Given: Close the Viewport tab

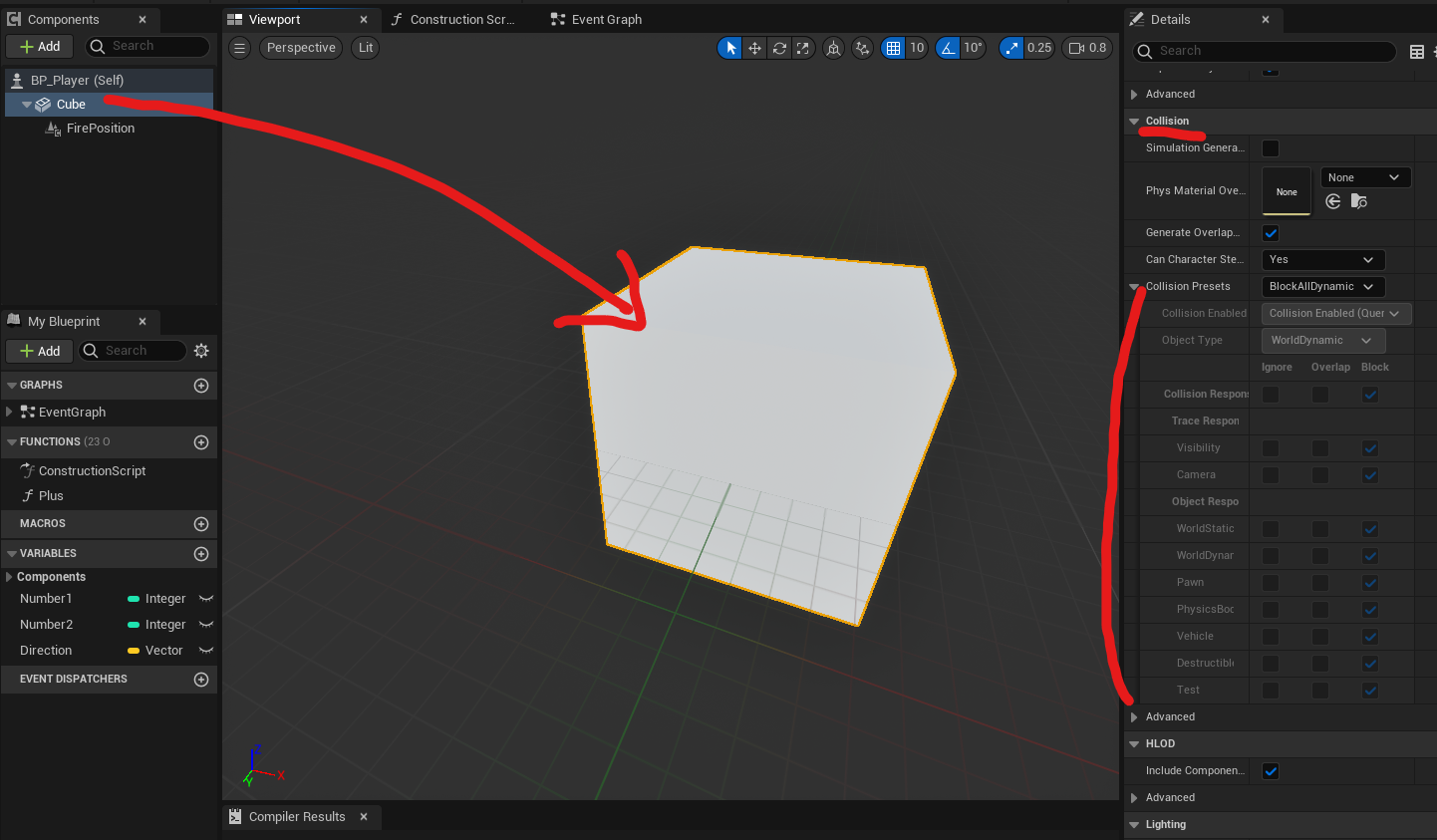Looking at the screenshot, I should click(364, 19).
